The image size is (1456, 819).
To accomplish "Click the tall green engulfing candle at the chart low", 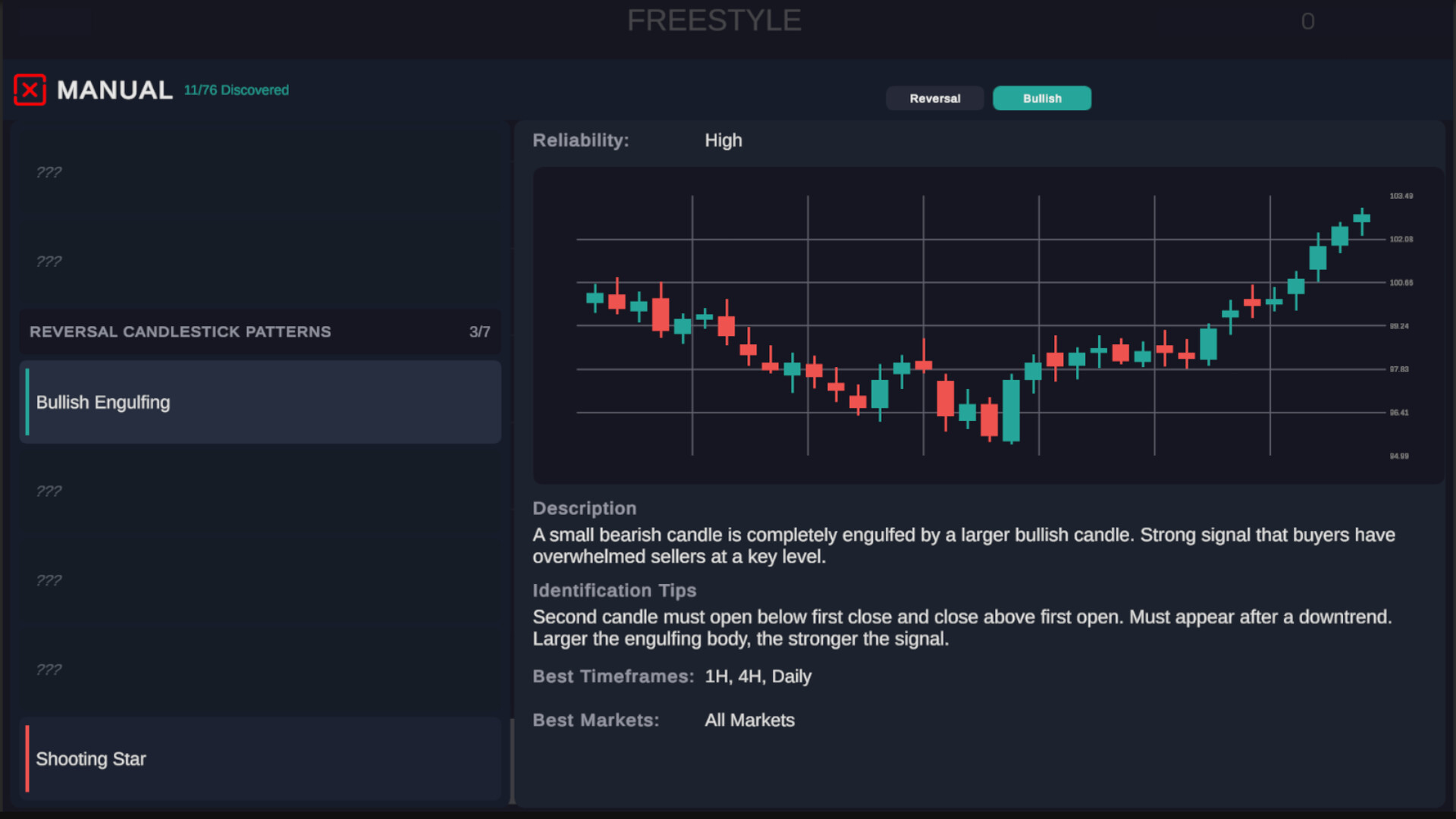I will 1011,409.
